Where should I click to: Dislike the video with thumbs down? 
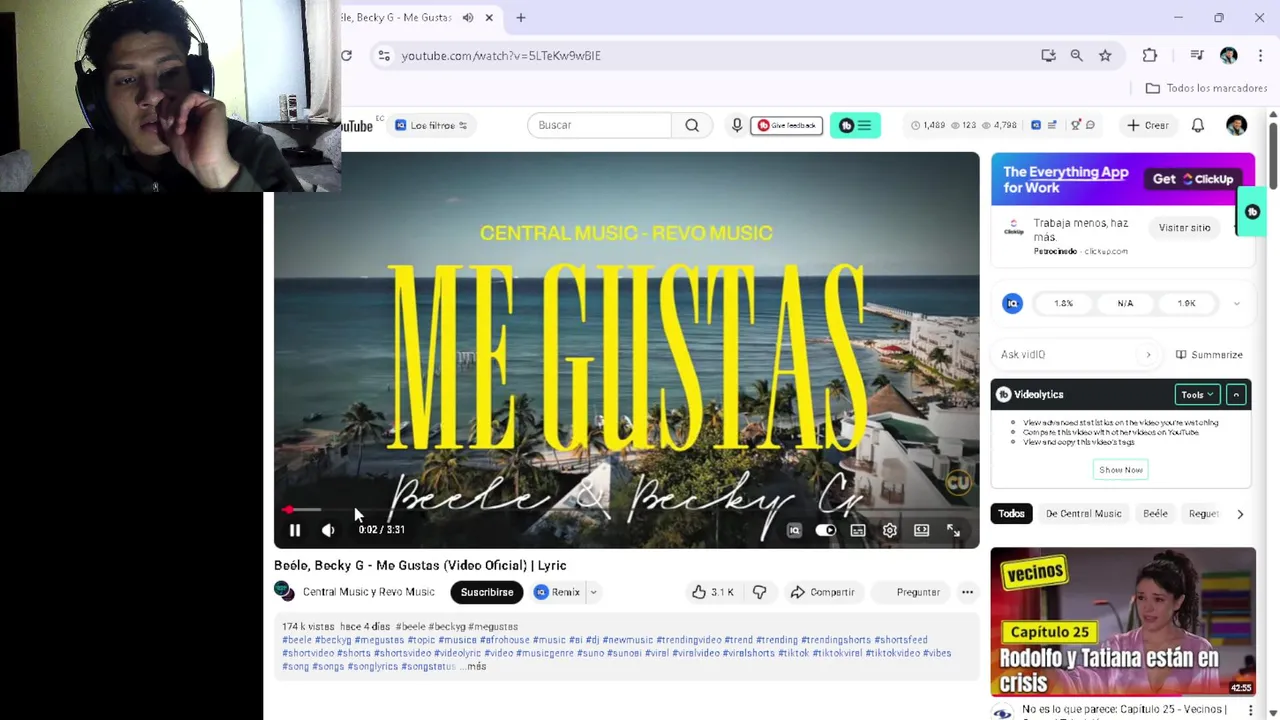pos(760,592)
